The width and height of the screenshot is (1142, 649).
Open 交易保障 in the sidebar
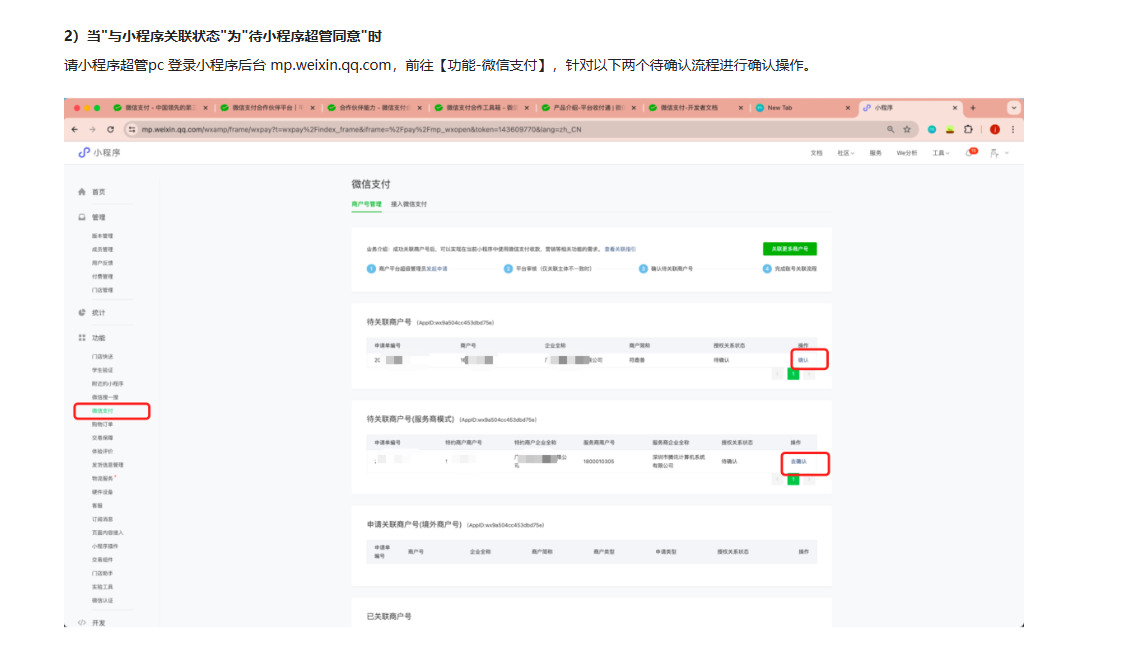(103, 438)
